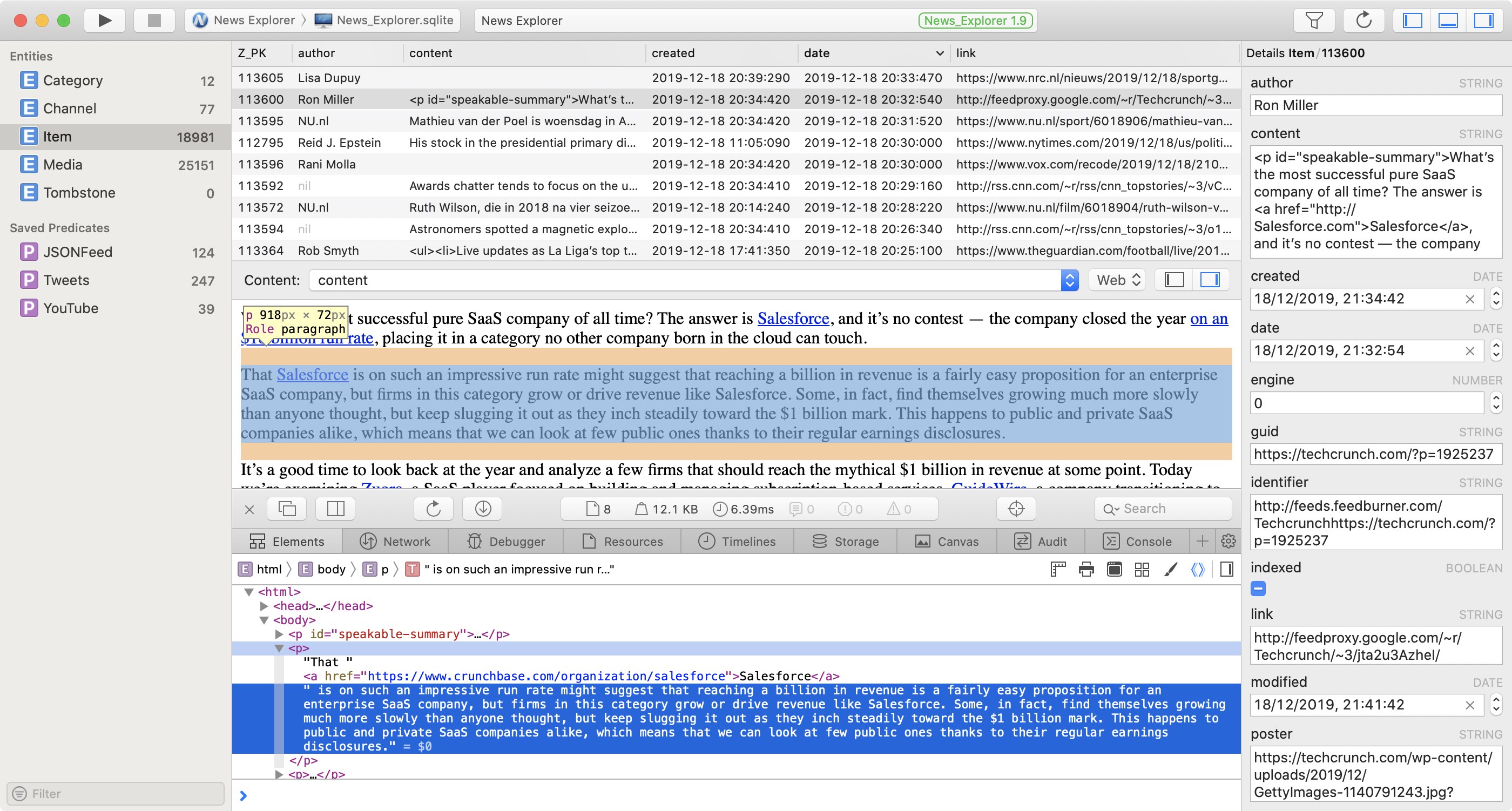The height and width of the screenshot is (811, 1512).
Task: Show right content pane layout button
Action: (x=1210, y=280)
